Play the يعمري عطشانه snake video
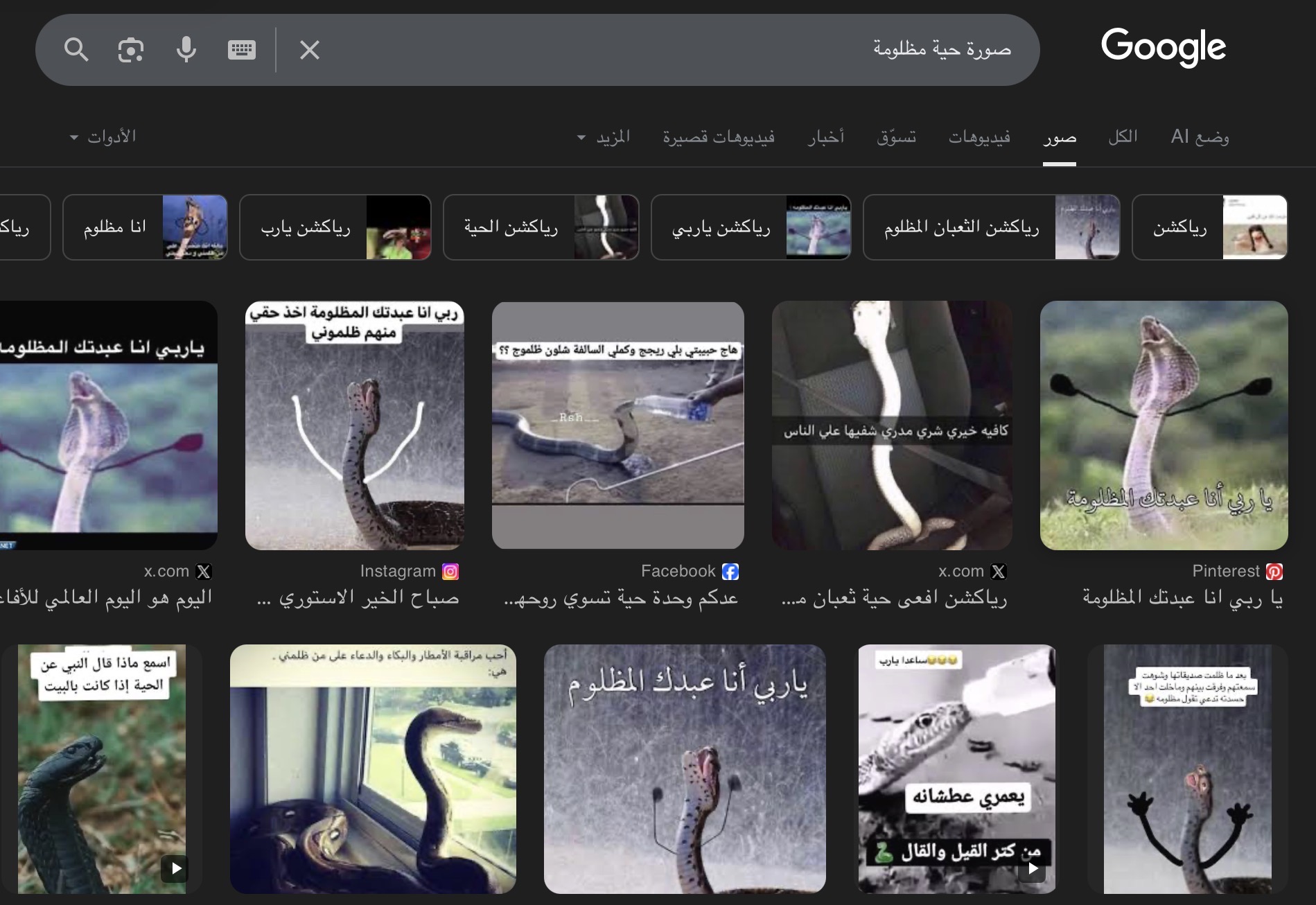Image resolution: width=1316 pixels, height=905 pixels. tap(957, 769)
